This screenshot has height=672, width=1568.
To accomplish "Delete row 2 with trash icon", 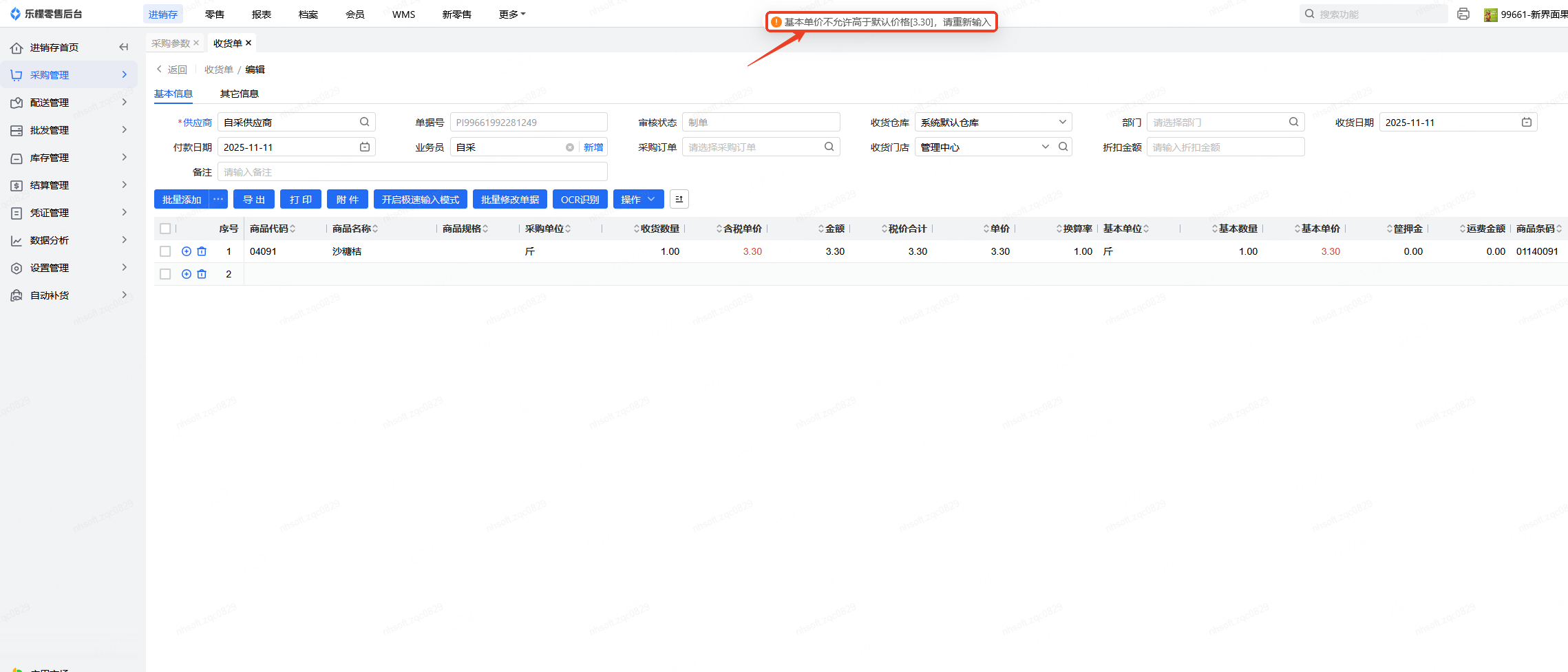I will 202,274.
